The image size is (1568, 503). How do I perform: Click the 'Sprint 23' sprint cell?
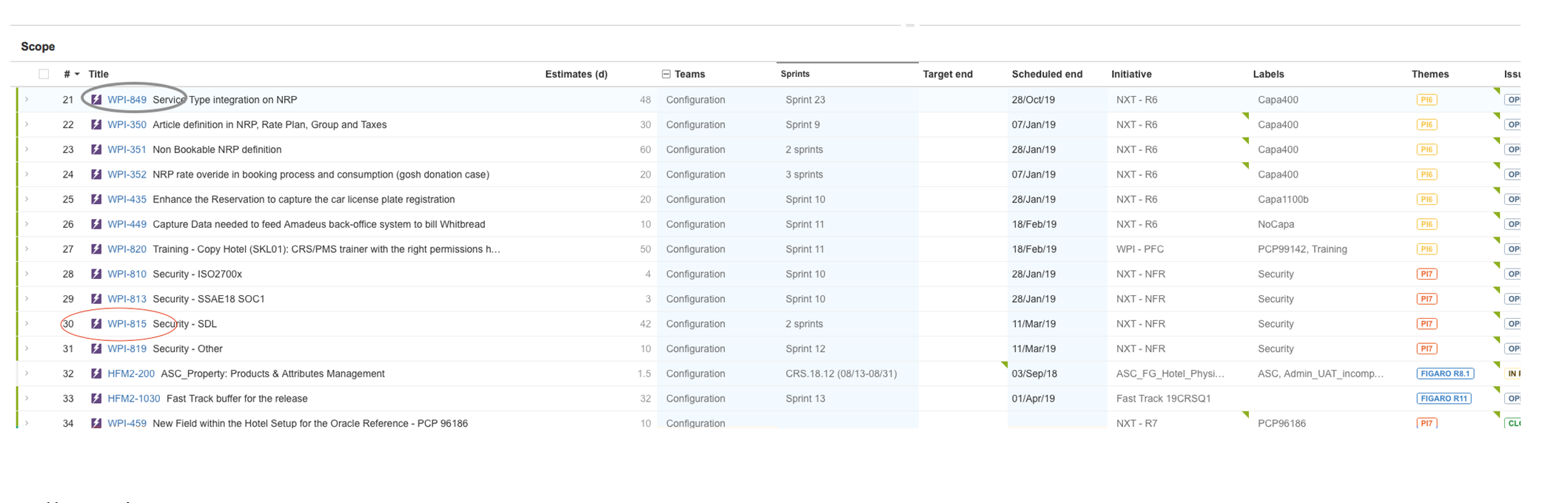click(805, 100)
